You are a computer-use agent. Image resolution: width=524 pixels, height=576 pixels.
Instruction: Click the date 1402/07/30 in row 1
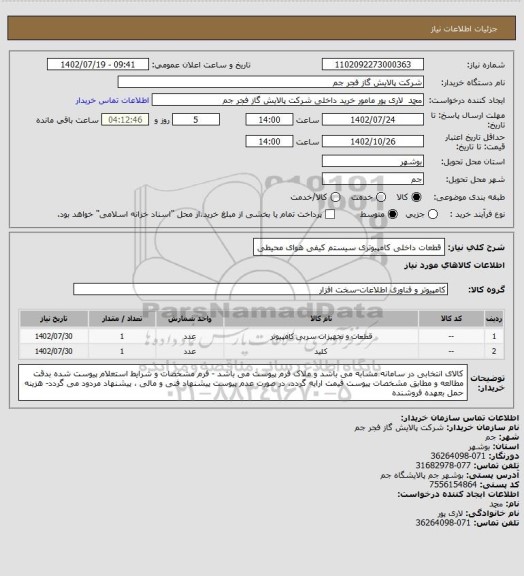tap(54, 336)
